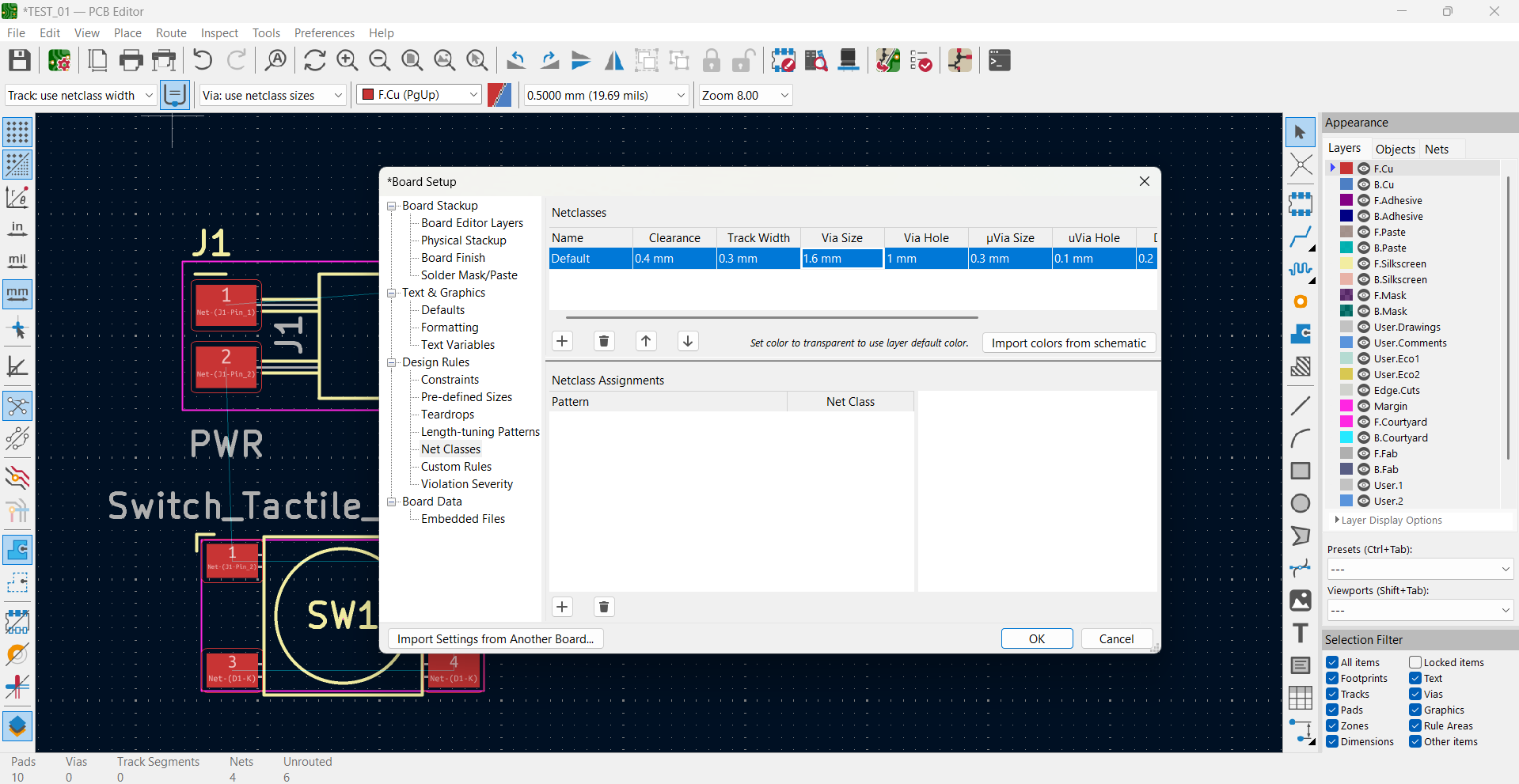Open the grid size 0.5000 mm dropdown
This screenshot has width=1519, height=784.
pyautogui.click(x=606, y=95)
